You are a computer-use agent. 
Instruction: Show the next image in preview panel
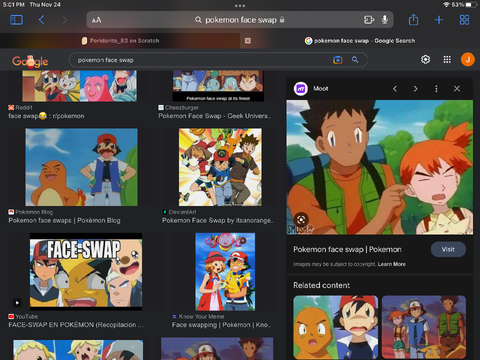[415, 89]
